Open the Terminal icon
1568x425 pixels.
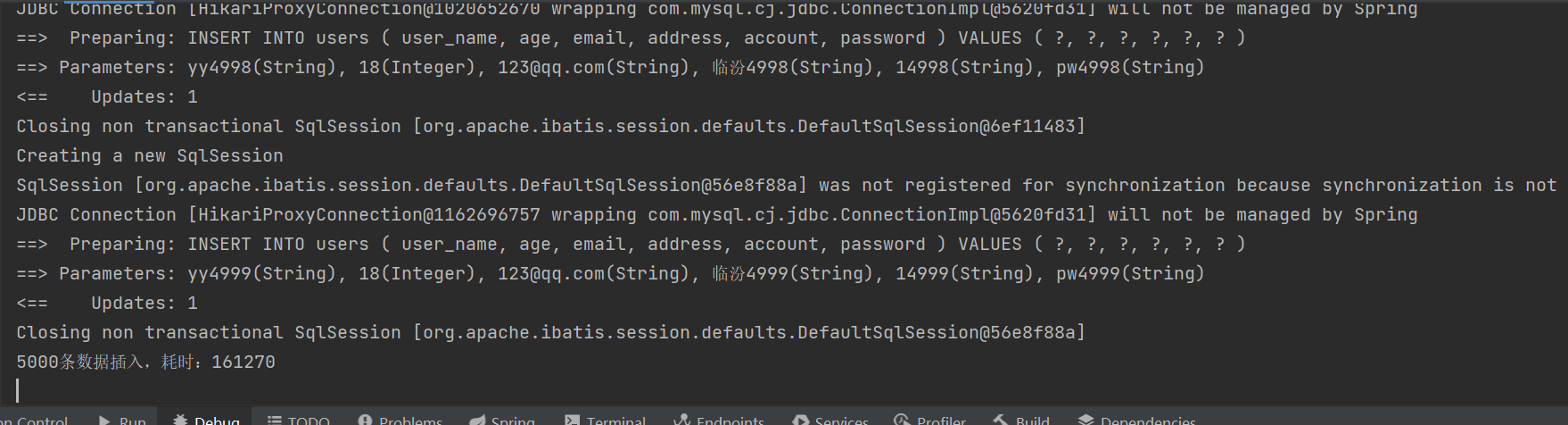573,420
